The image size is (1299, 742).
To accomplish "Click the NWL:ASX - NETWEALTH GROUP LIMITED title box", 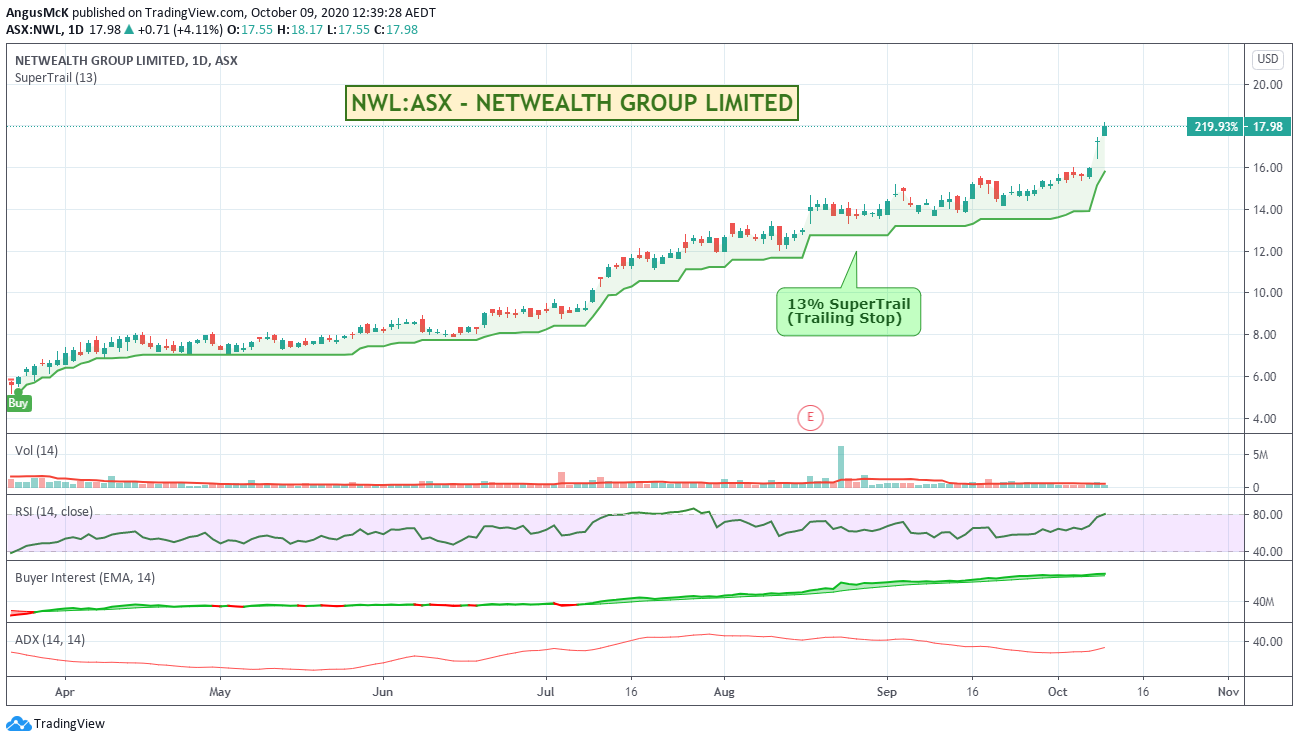I will [x=572, y=103].
